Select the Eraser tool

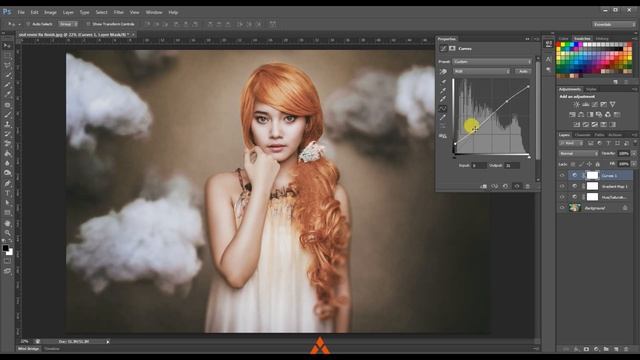(7, 144)
